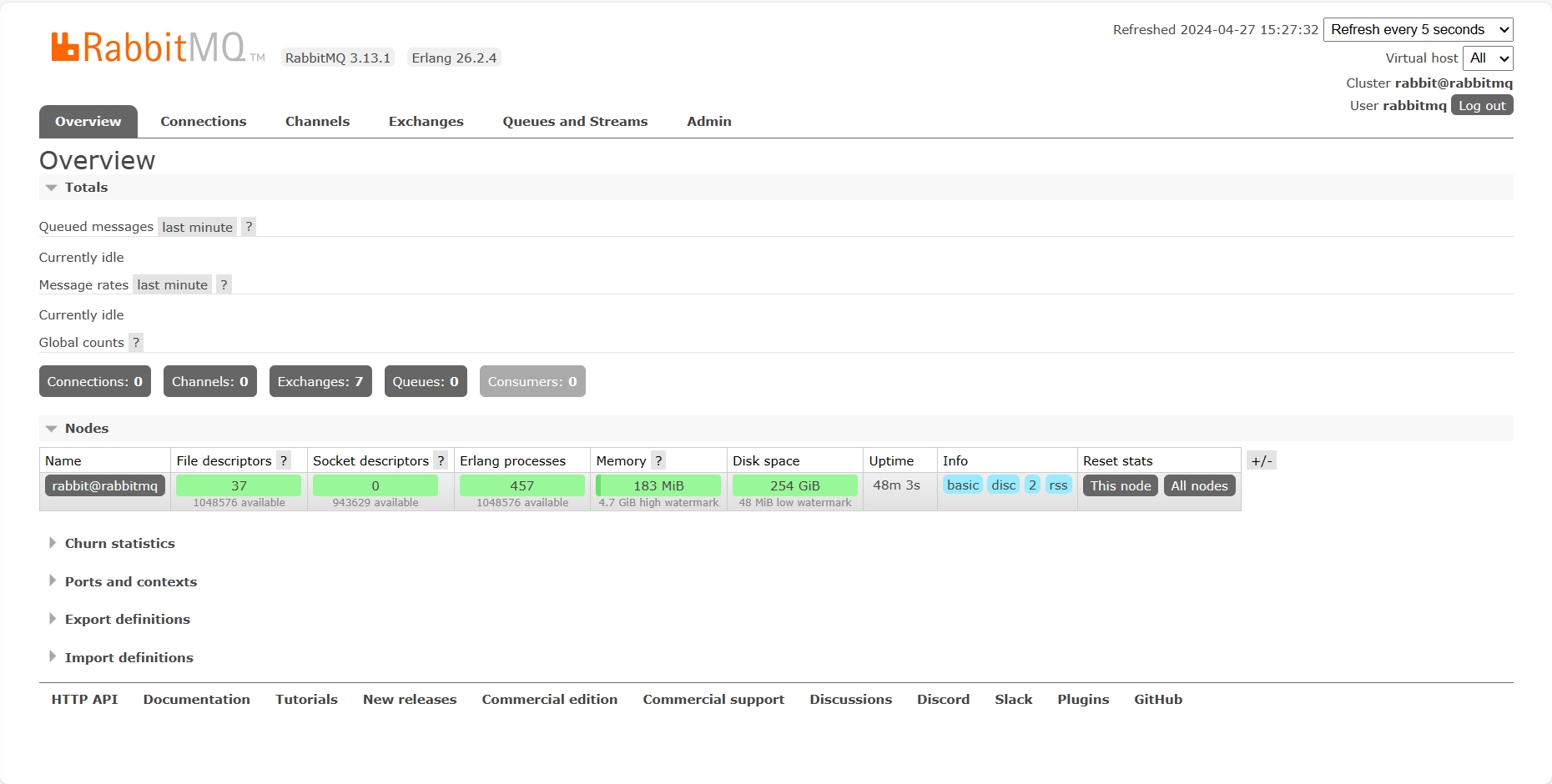The height and width of the screenshot is (784, 1552).
Task: Switch to the Exchanges tab
Action: tap(426, 122)
